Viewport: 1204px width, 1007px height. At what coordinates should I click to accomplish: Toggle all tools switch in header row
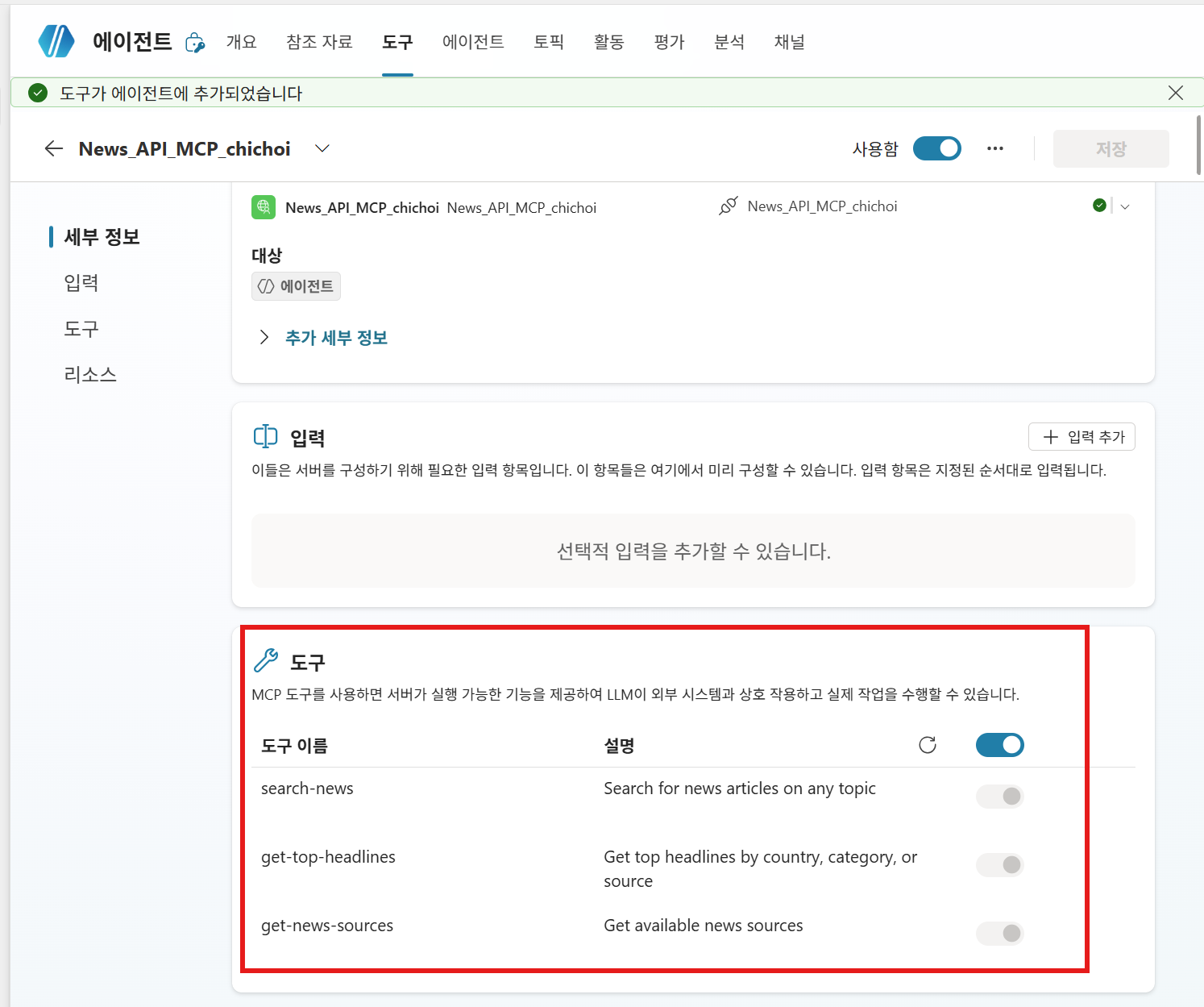pos(999,745)
